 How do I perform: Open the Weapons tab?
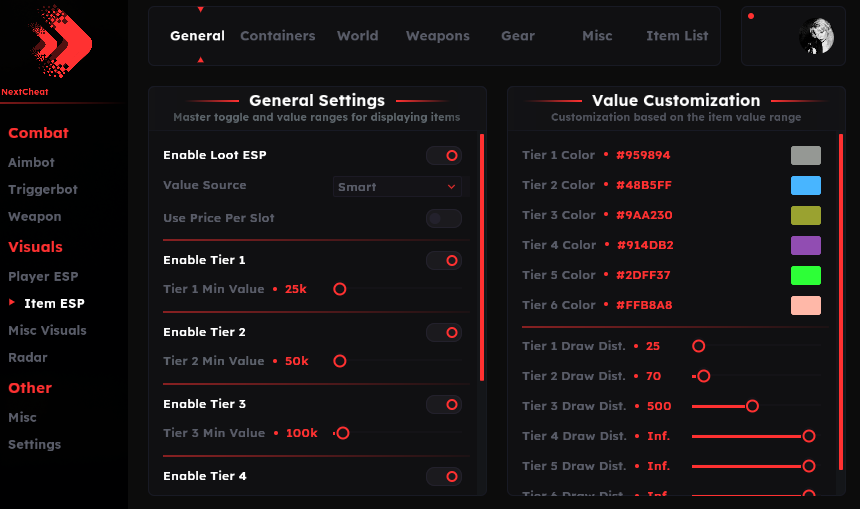point(437,36)
